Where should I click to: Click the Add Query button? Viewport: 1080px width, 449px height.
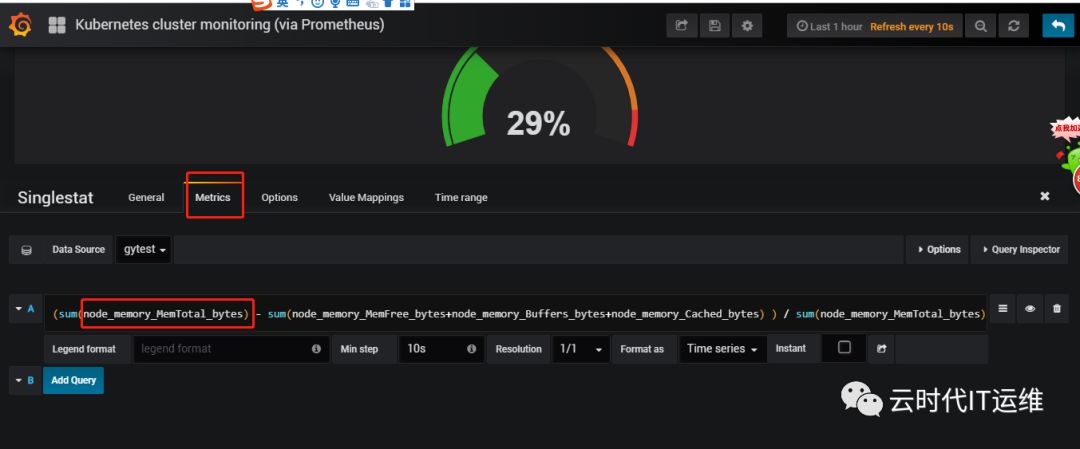point(73,380)
